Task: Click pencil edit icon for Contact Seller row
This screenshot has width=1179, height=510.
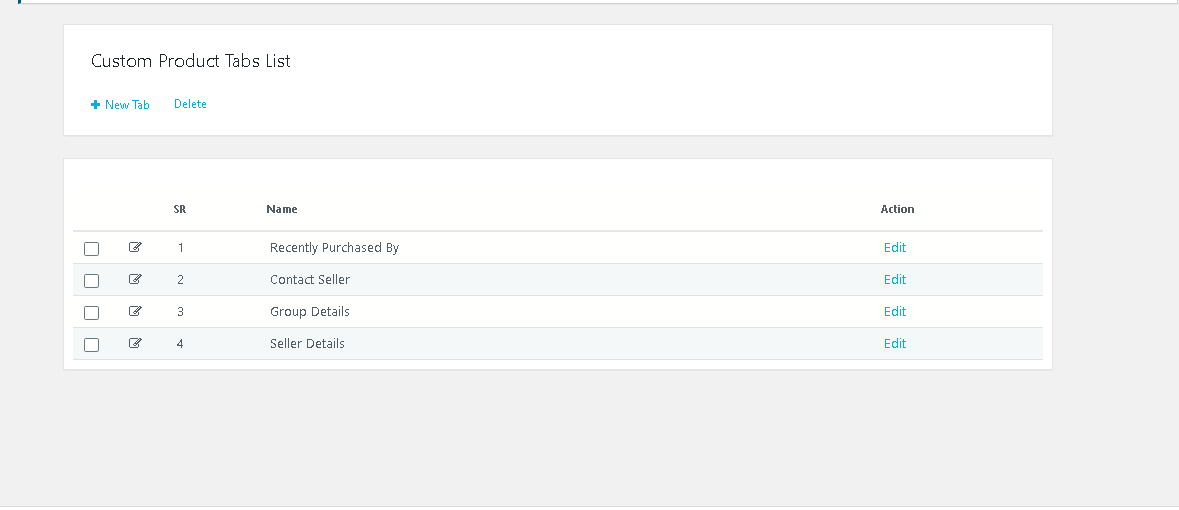Action: click(135, 279)
